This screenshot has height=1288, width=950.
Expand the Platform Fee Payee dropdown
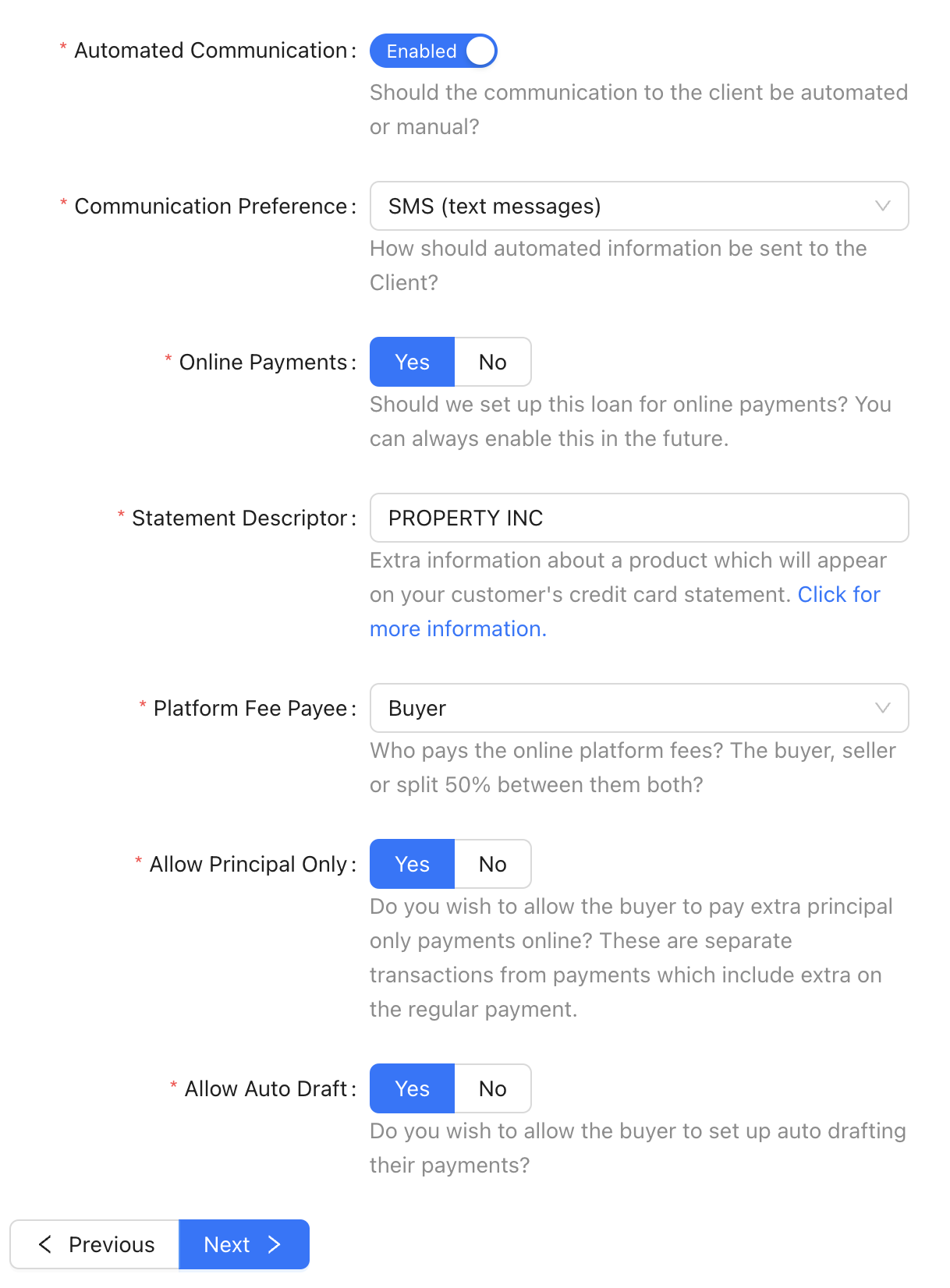639,708
